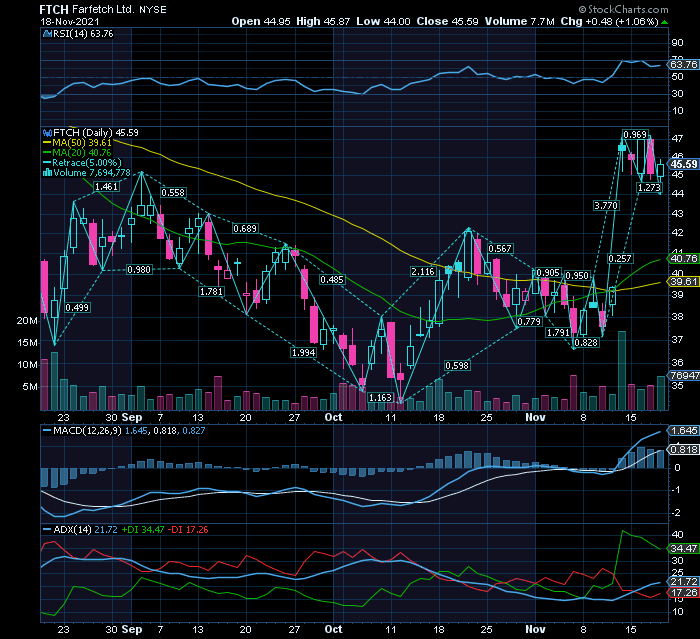The height and width of the screenshot is (639, 700).
Task: Click the 34.47 green tag on the ADX axis
Action: click(683, 548)
